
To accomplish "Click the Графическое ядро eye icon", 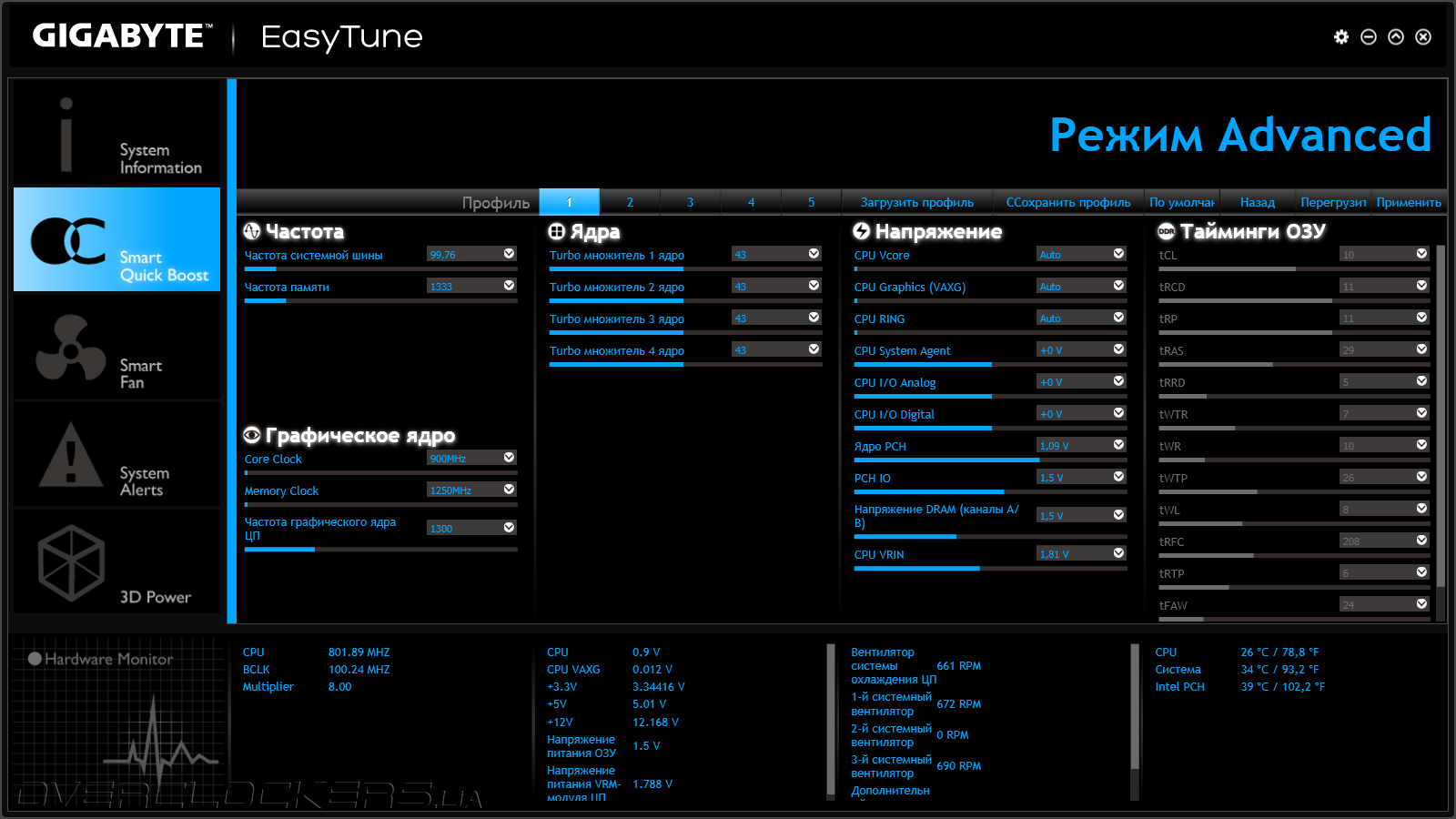I will (x=252, y=435).
